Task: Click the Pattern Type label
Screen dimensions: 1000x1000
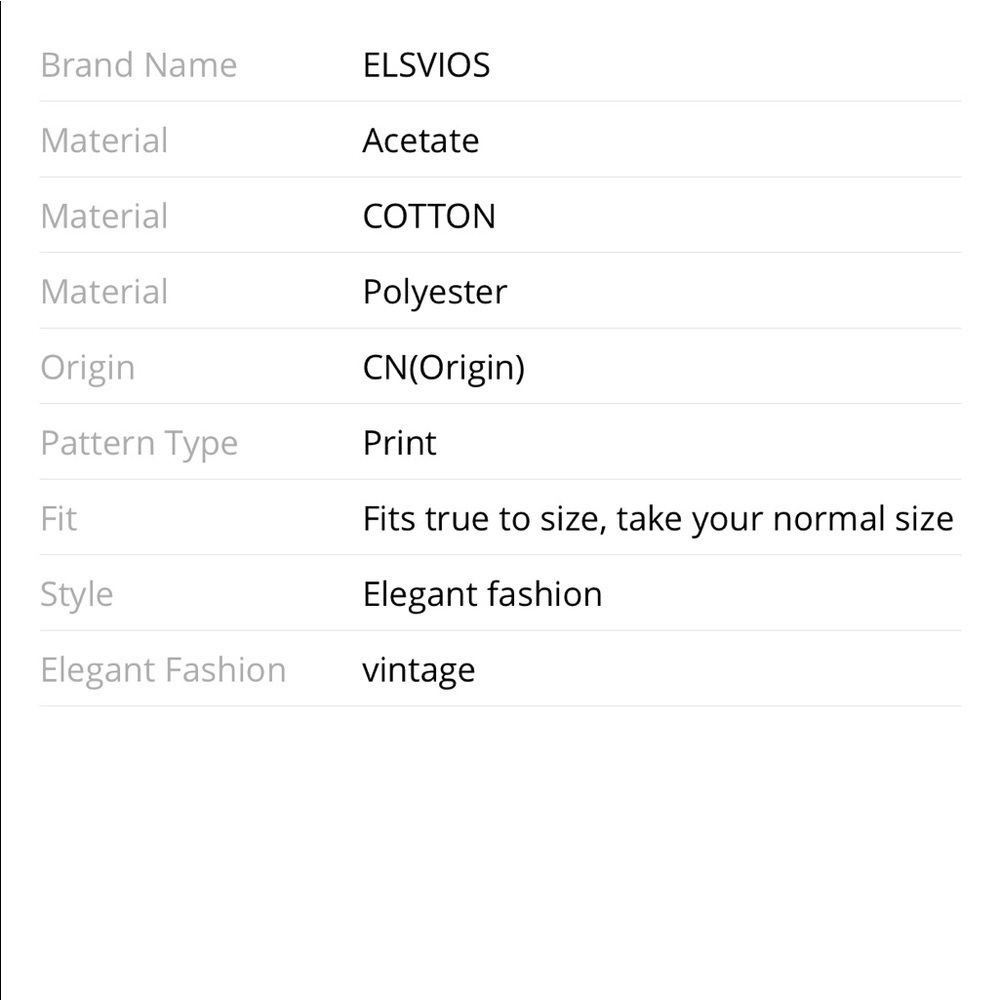Action: 139,444
